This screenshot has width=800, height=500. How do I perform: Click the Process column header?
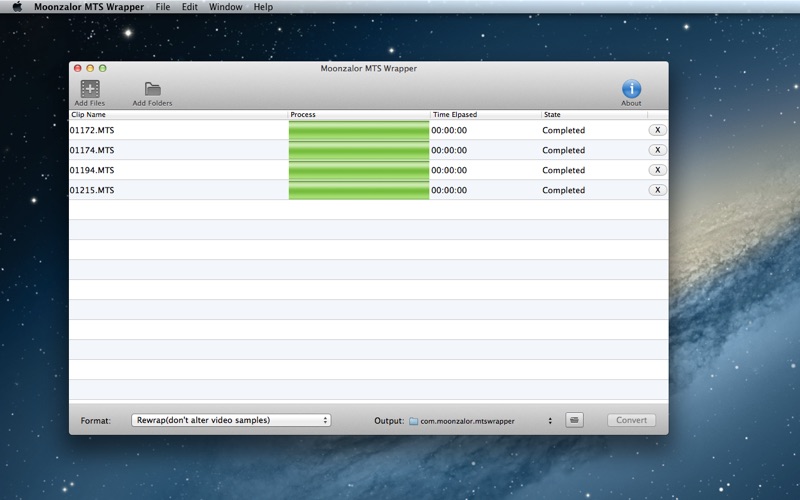click(x=359, y=115)
